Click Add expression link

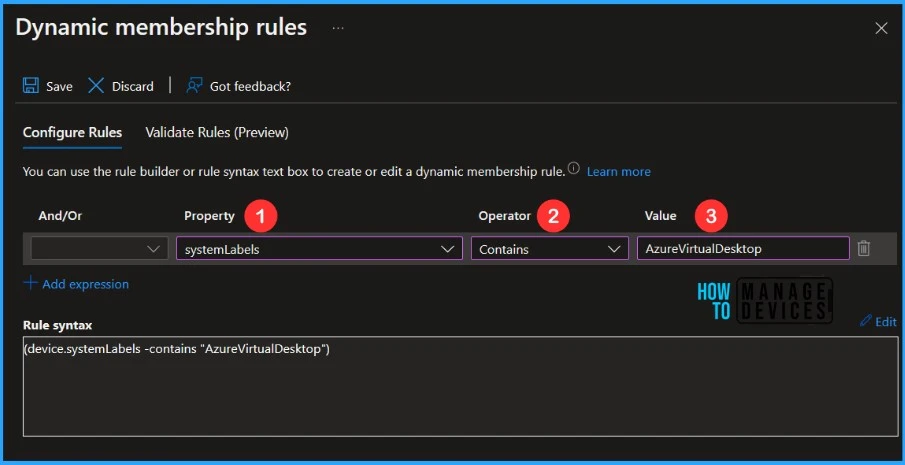(85, 284)
